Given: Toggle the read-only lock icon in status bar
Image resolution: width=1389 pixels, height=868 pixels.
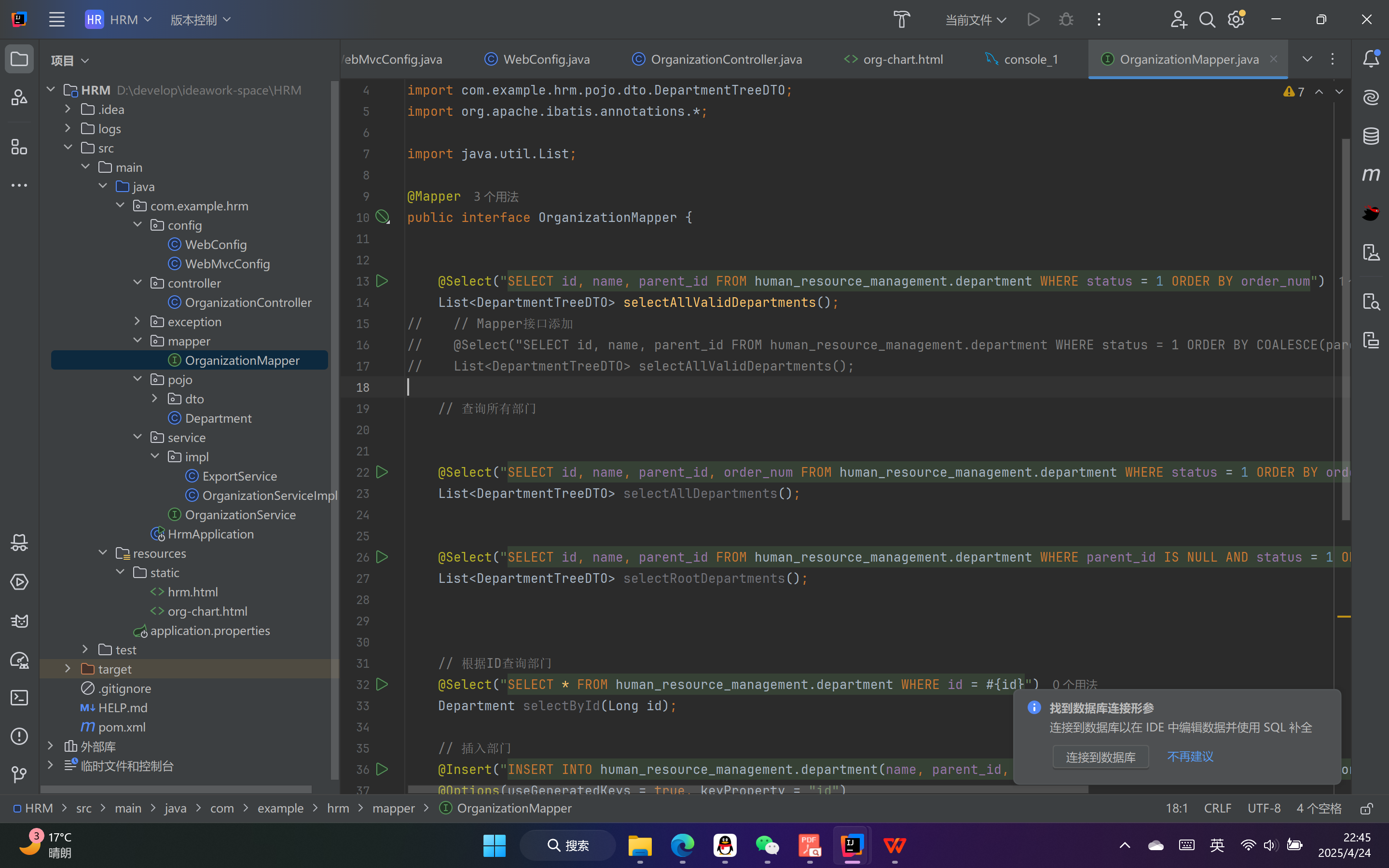Looking at the screenshot, I should [x=1367, y=808].
